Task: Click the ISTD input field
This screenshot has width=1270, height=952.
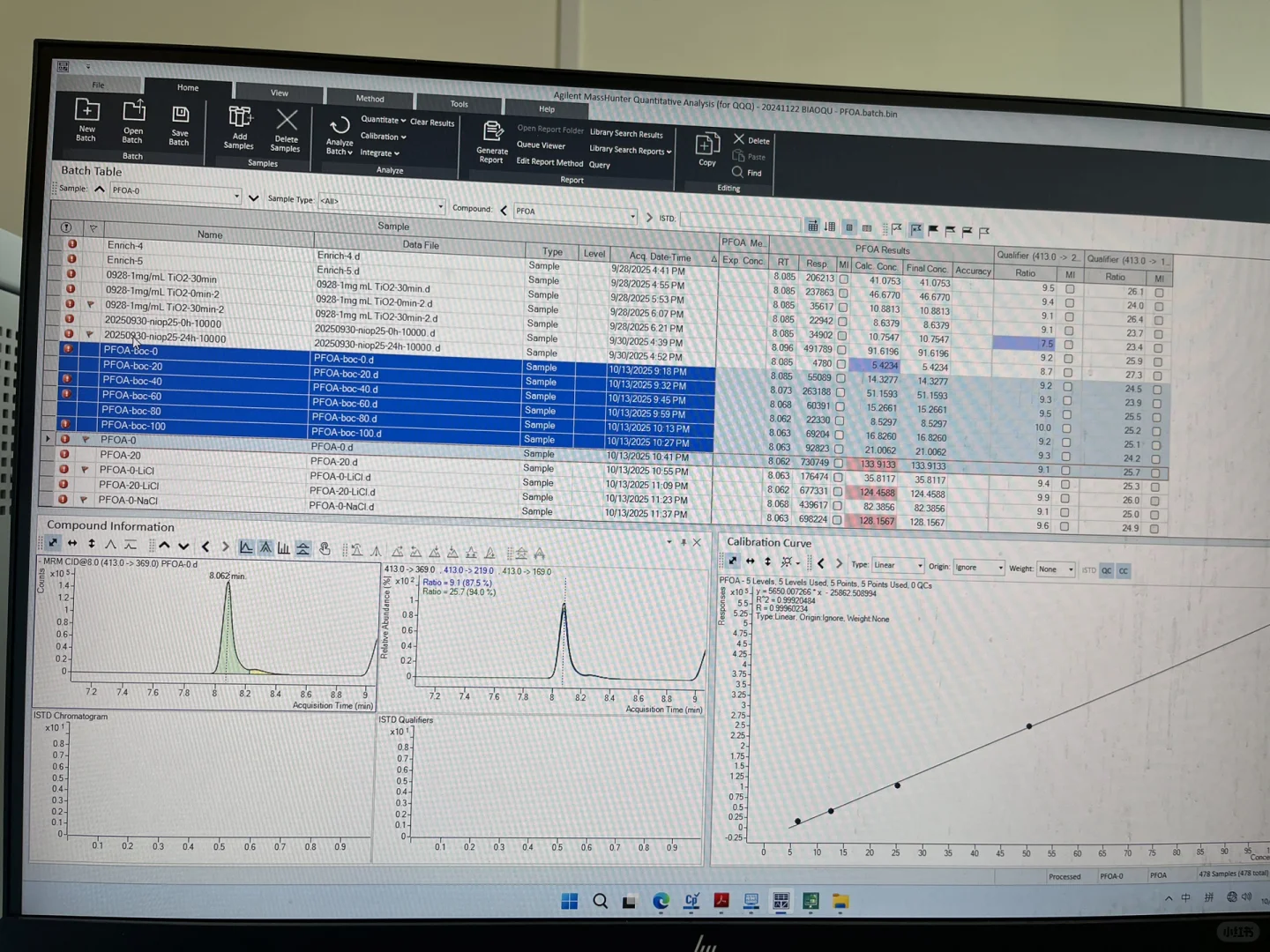Action: coord(741,220)
